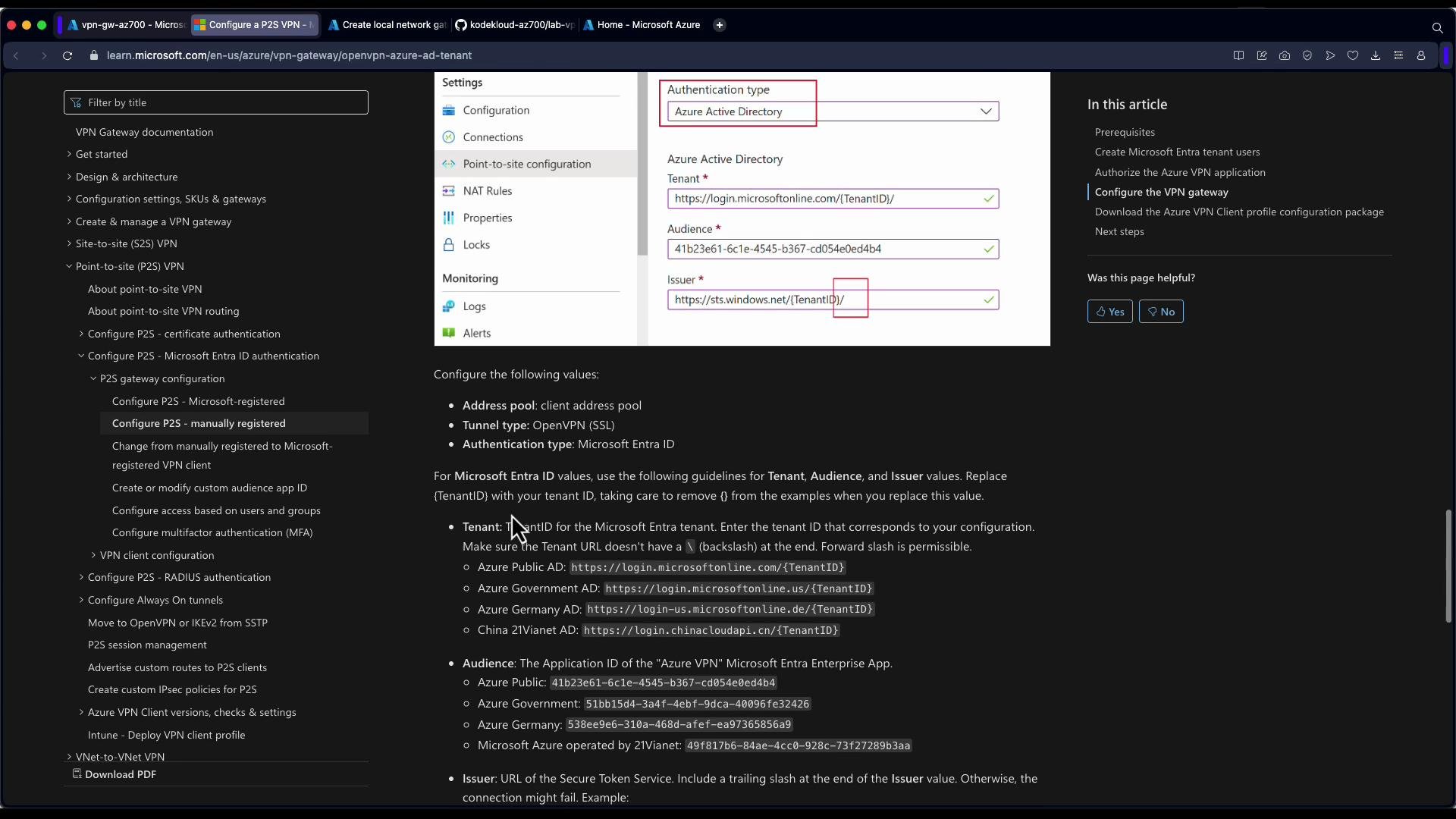Click the browser back arrow
The height and width of the screenshot is (819, 1456).
pos(16,55)
